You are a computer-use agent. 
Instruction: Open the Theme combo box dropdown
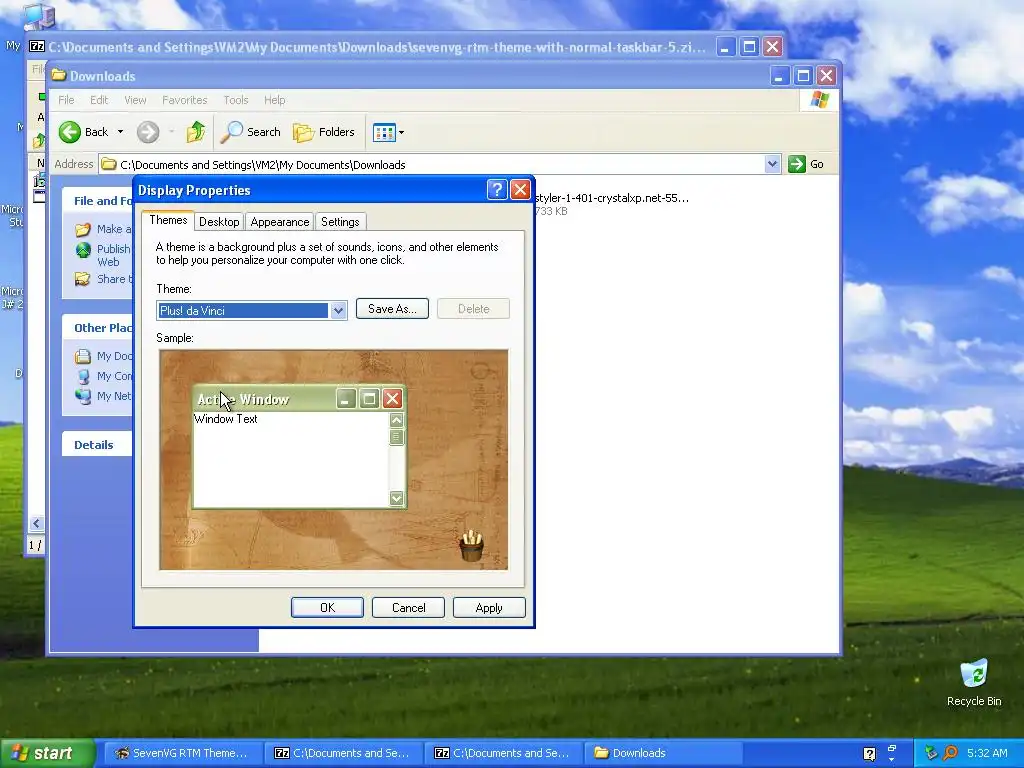(x=338, y=311)
